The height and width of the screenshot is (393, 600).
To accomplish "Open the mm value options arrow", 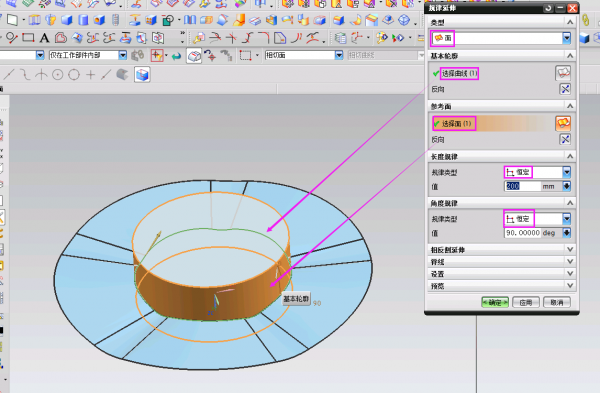I will [x=566, y=186].
